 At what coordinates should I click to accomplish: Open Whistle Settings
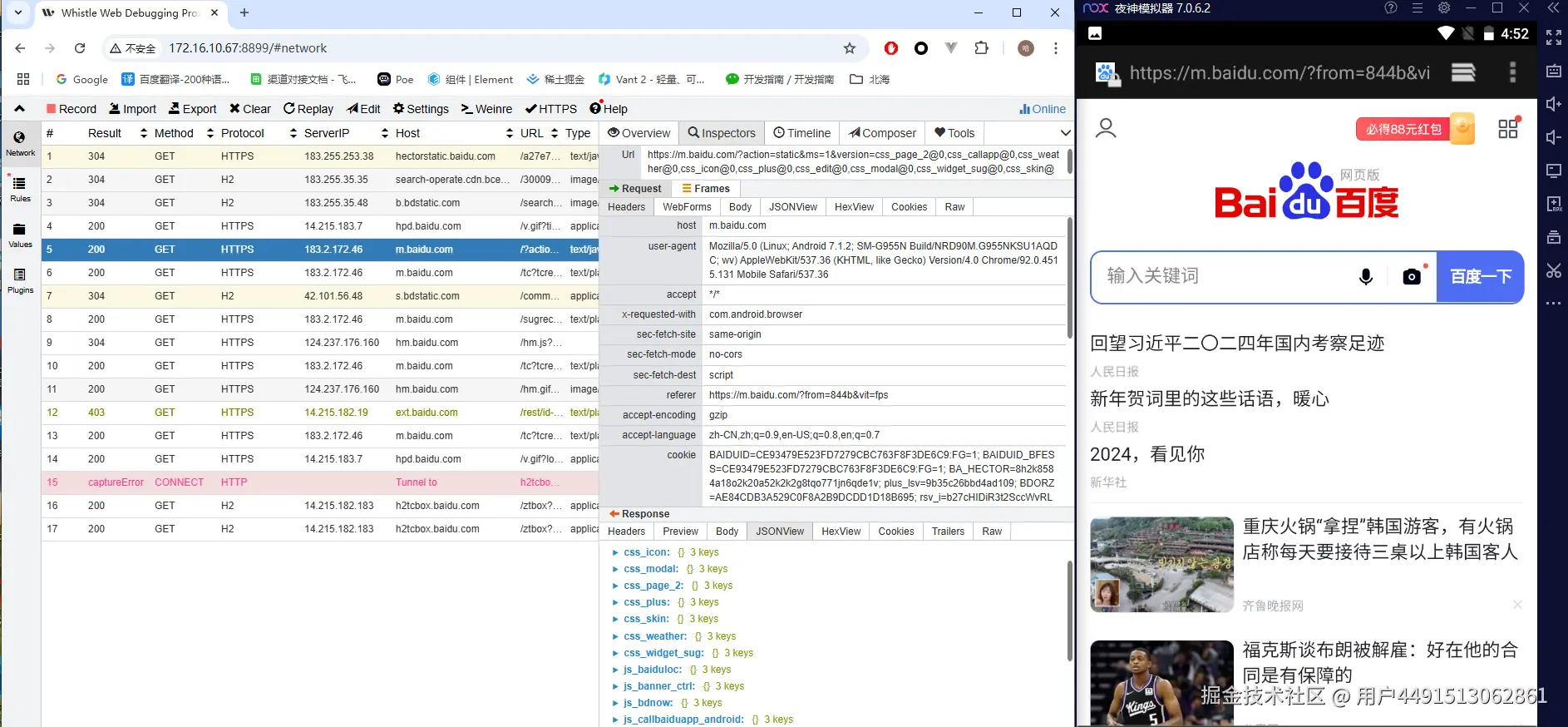tap(421, 109)
